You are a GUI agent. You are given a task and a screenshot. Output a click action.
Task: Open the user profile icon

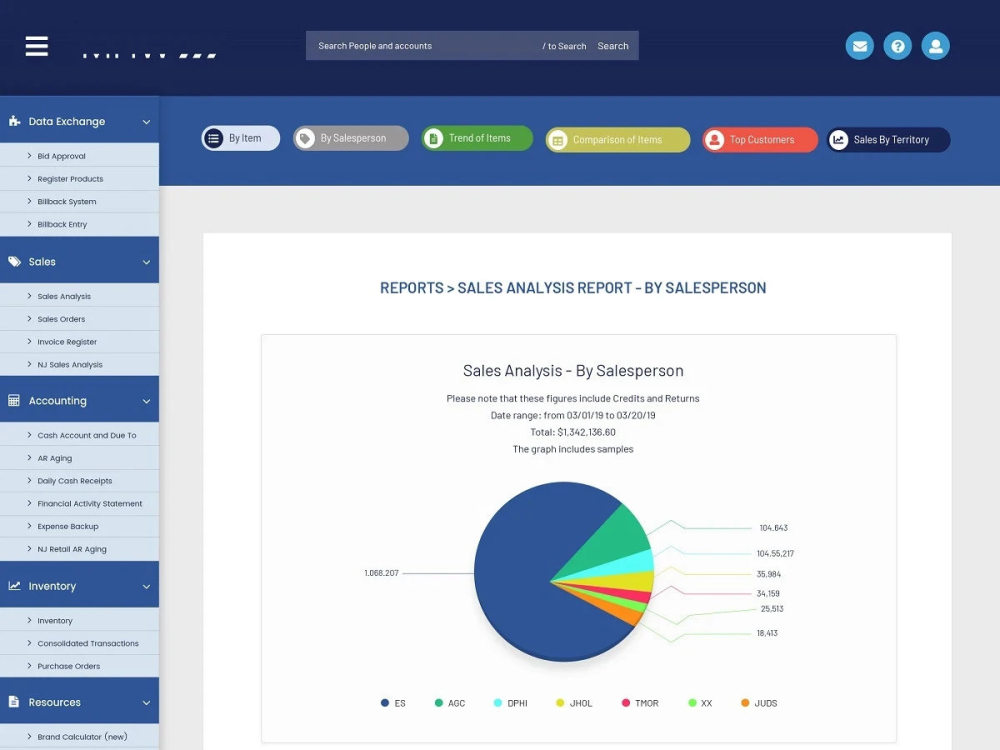click(935, 45)
